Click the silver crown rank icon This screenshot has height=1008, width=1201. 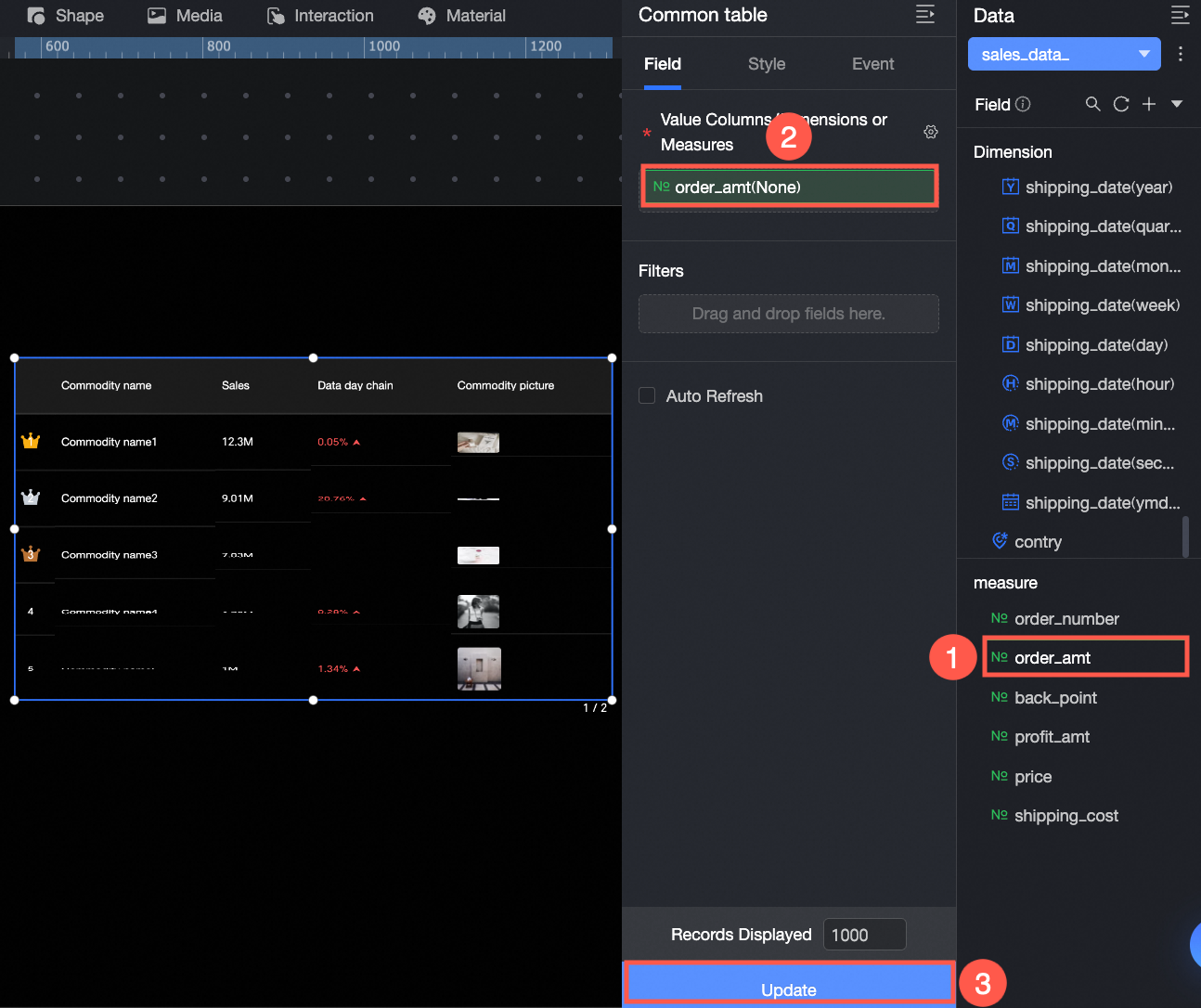31,498
